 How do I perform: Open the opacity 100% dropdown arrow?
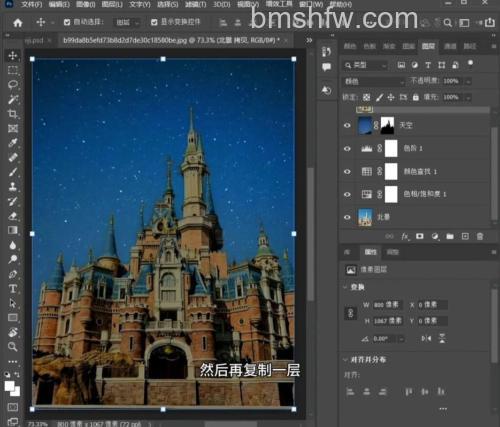[468, 81]
